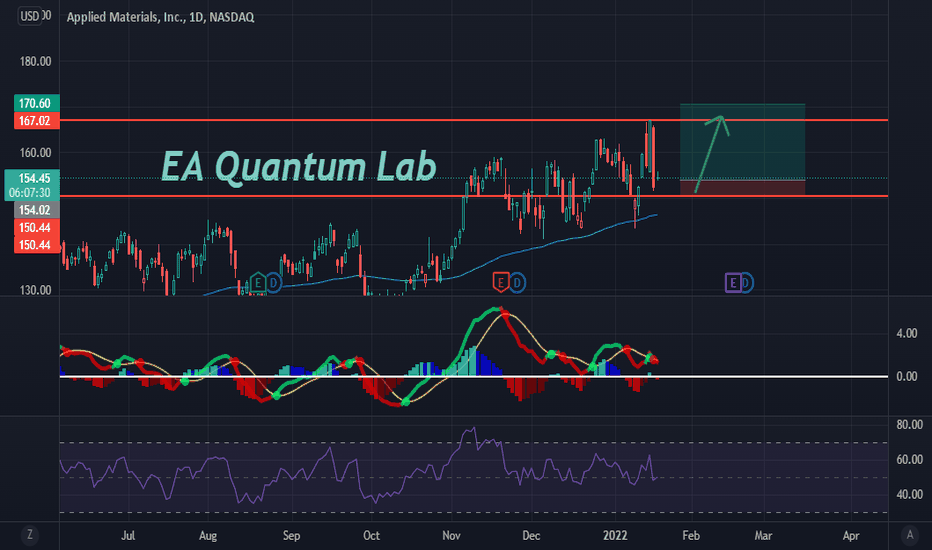Click the Mar time axis label
Screen dimensions: 932x550
[763, 536]
